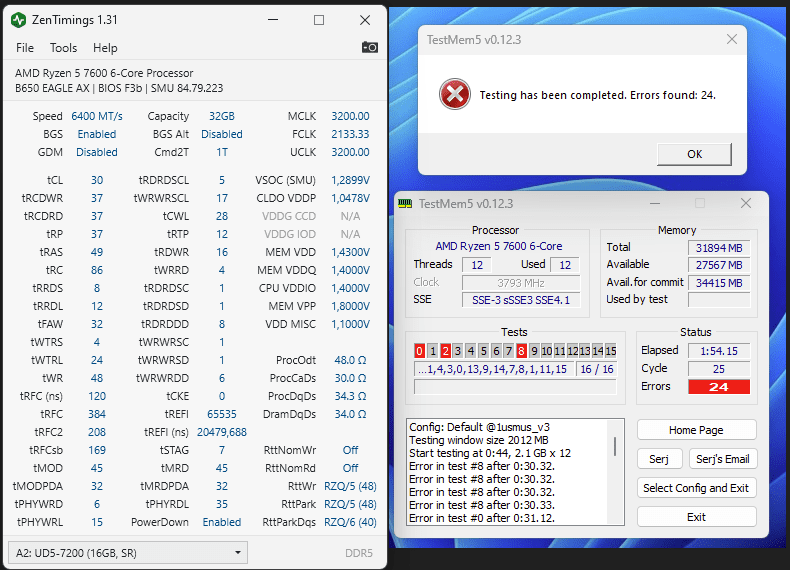Click the GDM value Disabled
790x570 pixels.
[x=97, y=152]
